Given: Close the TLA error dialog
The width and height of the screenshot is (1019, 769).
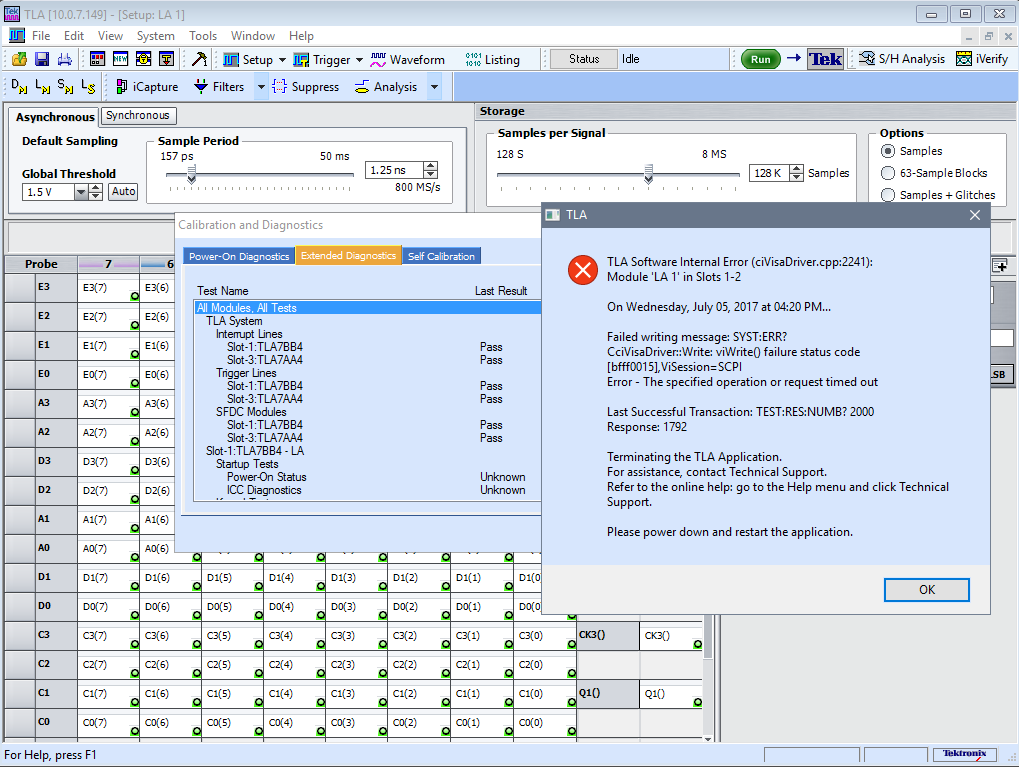Looking at the screenshot, I should [975, 215].
